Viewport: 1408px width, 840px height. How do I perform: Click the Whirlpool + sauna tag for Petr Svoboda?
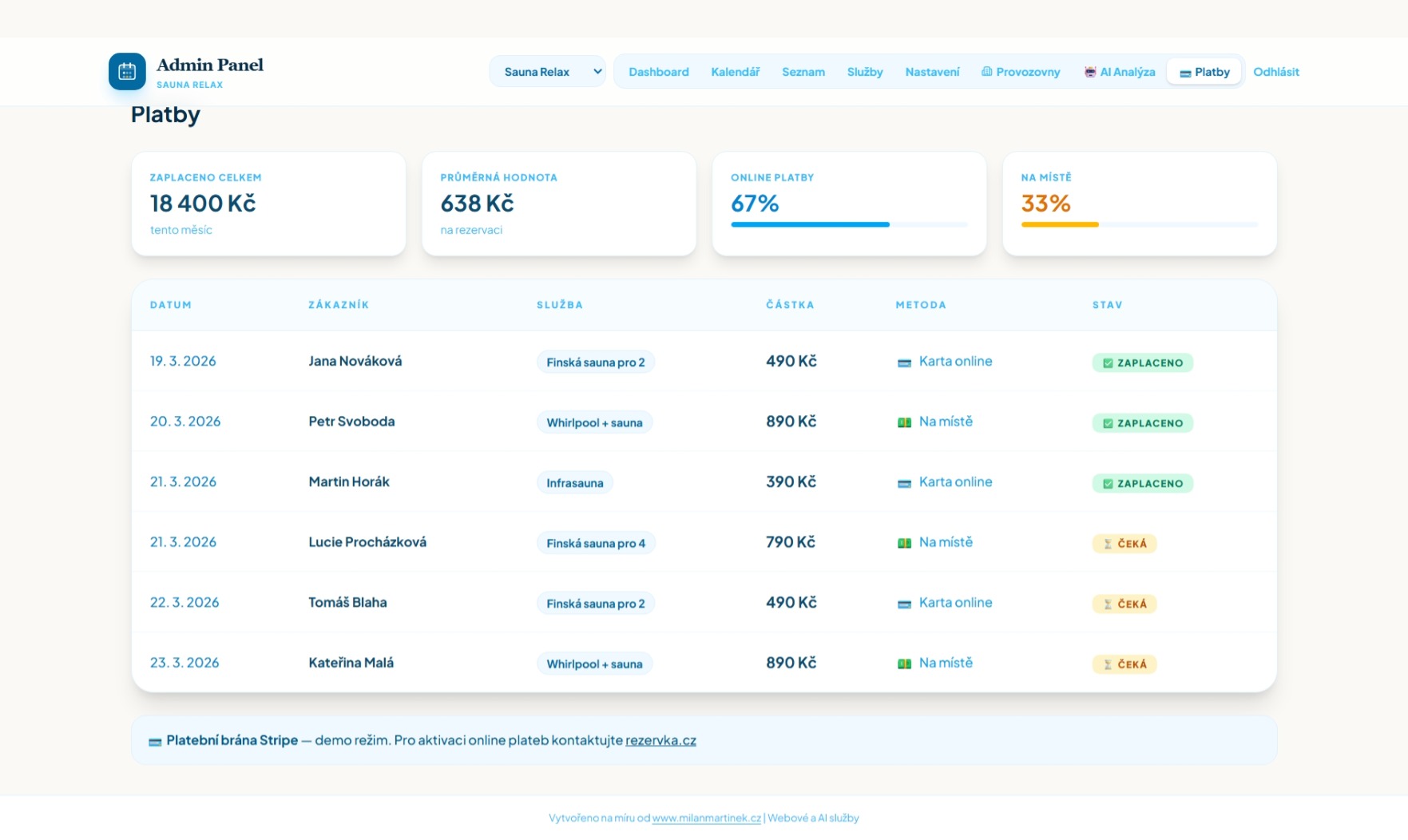594,422
